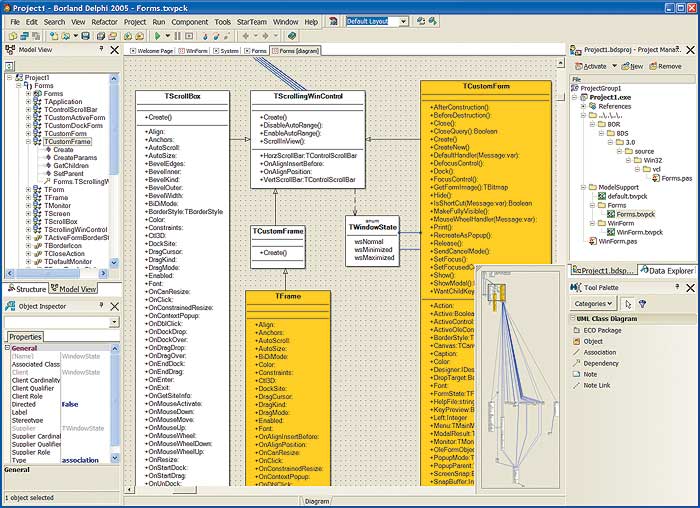Viewport: 700px width, 508px height.
Task: Open the StarTeam menu
Action: tap(251, 22)
